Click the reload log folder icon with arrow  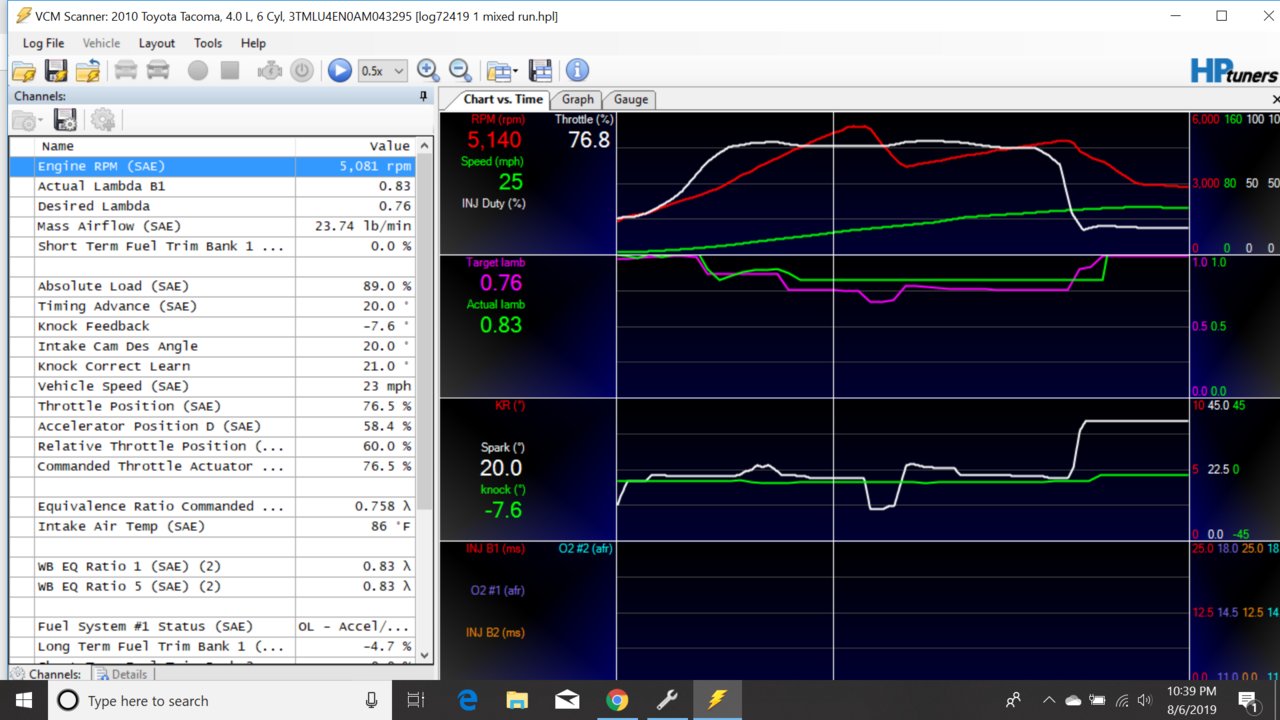tap(88, 71)
